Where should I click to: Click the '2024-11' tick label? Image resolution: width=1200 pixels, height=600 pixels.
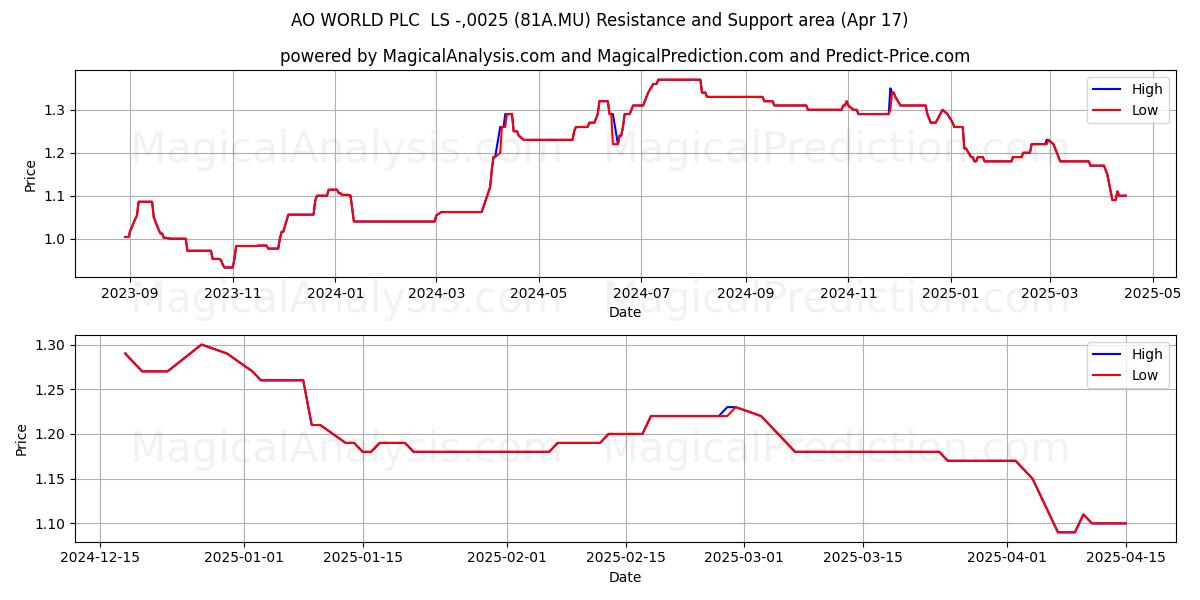click(x=848, y=293)
